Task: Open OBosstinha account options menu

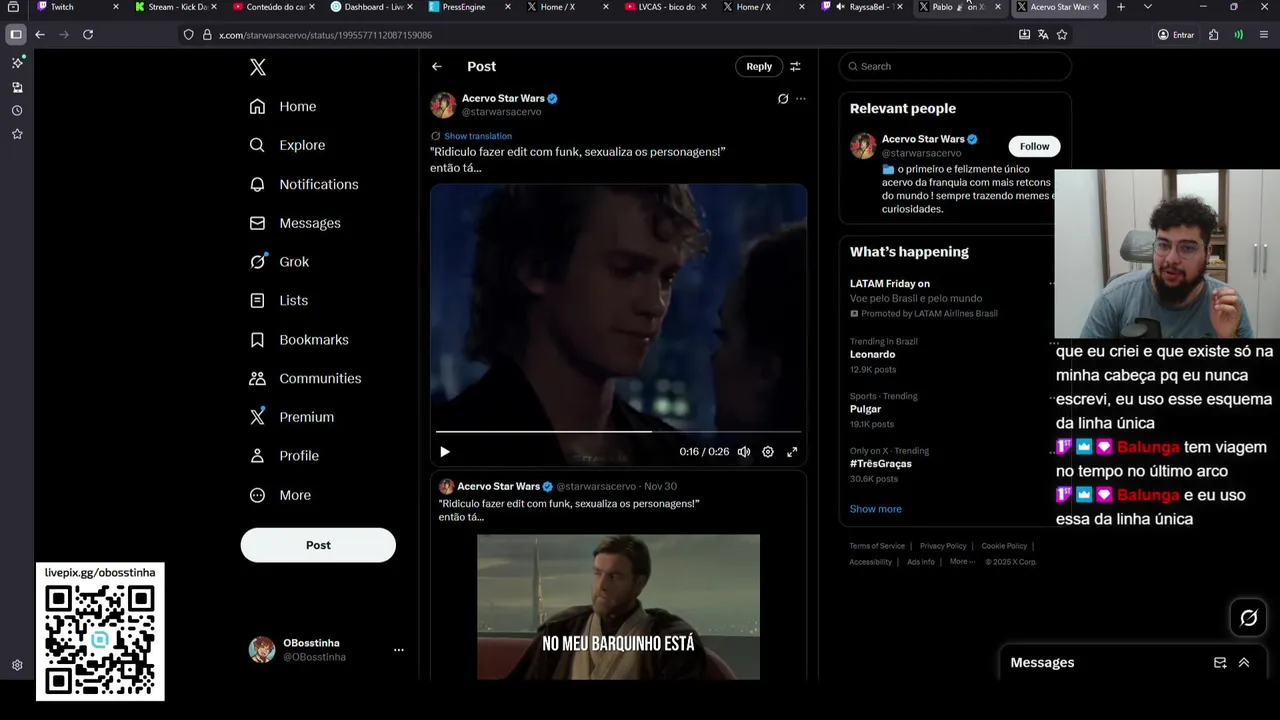Action: click(398, 650)
